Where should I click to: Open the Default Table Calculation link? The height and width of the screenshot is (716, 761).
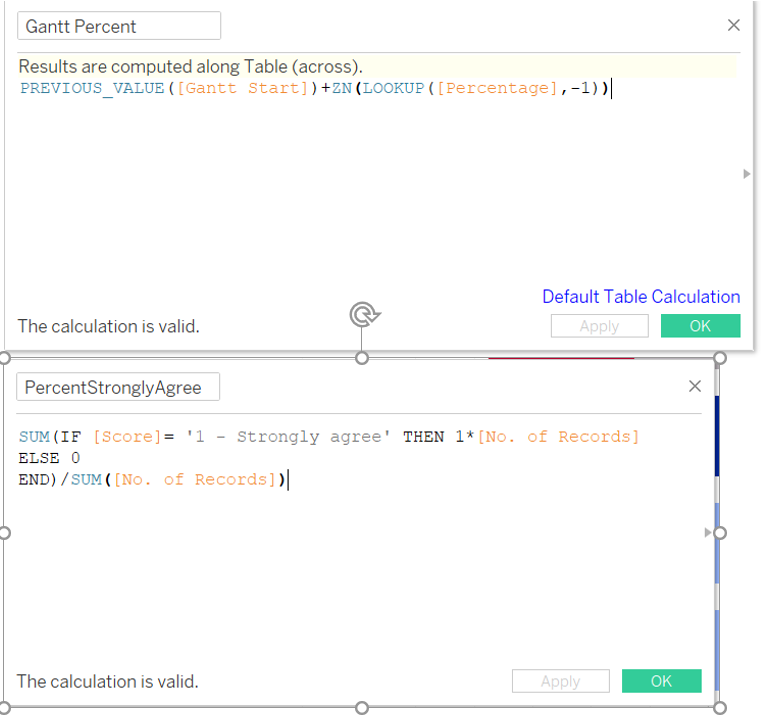click(641, 297)
